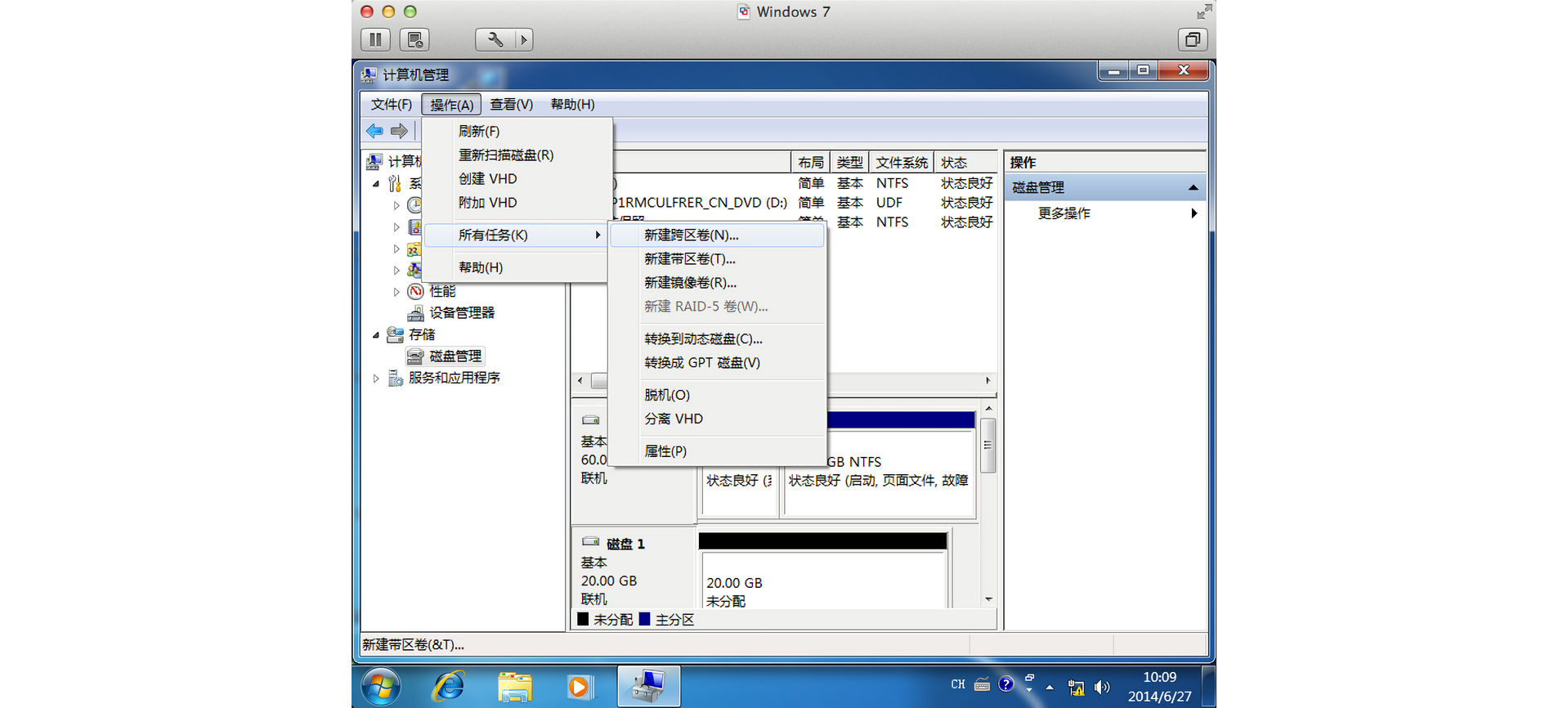The image size is (1568, 708).
Task: Click the 操作(A) menu
Action: pos(451,105)
